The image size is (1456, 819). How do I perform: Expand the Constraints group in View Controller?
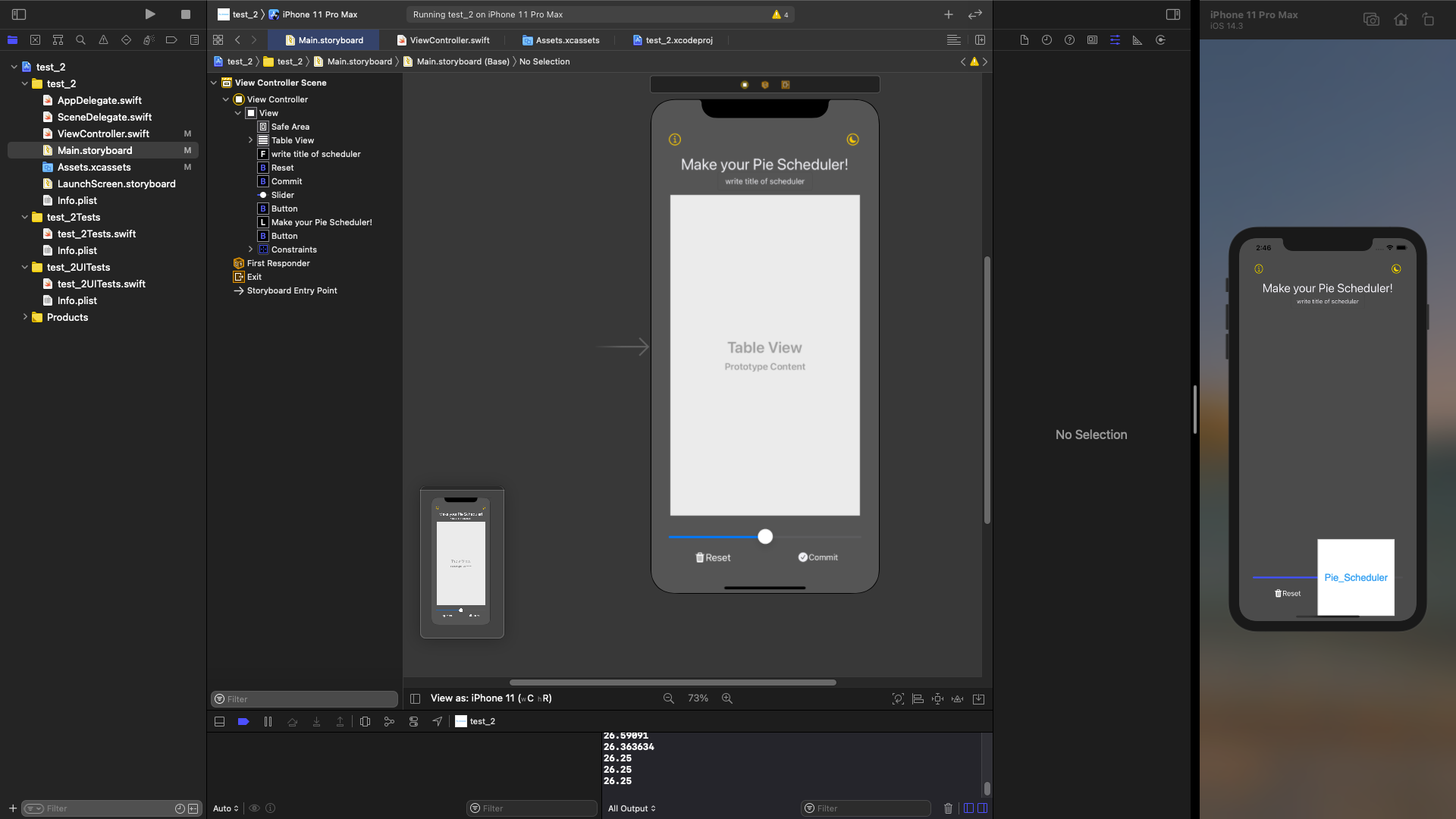tap(250, 249)
